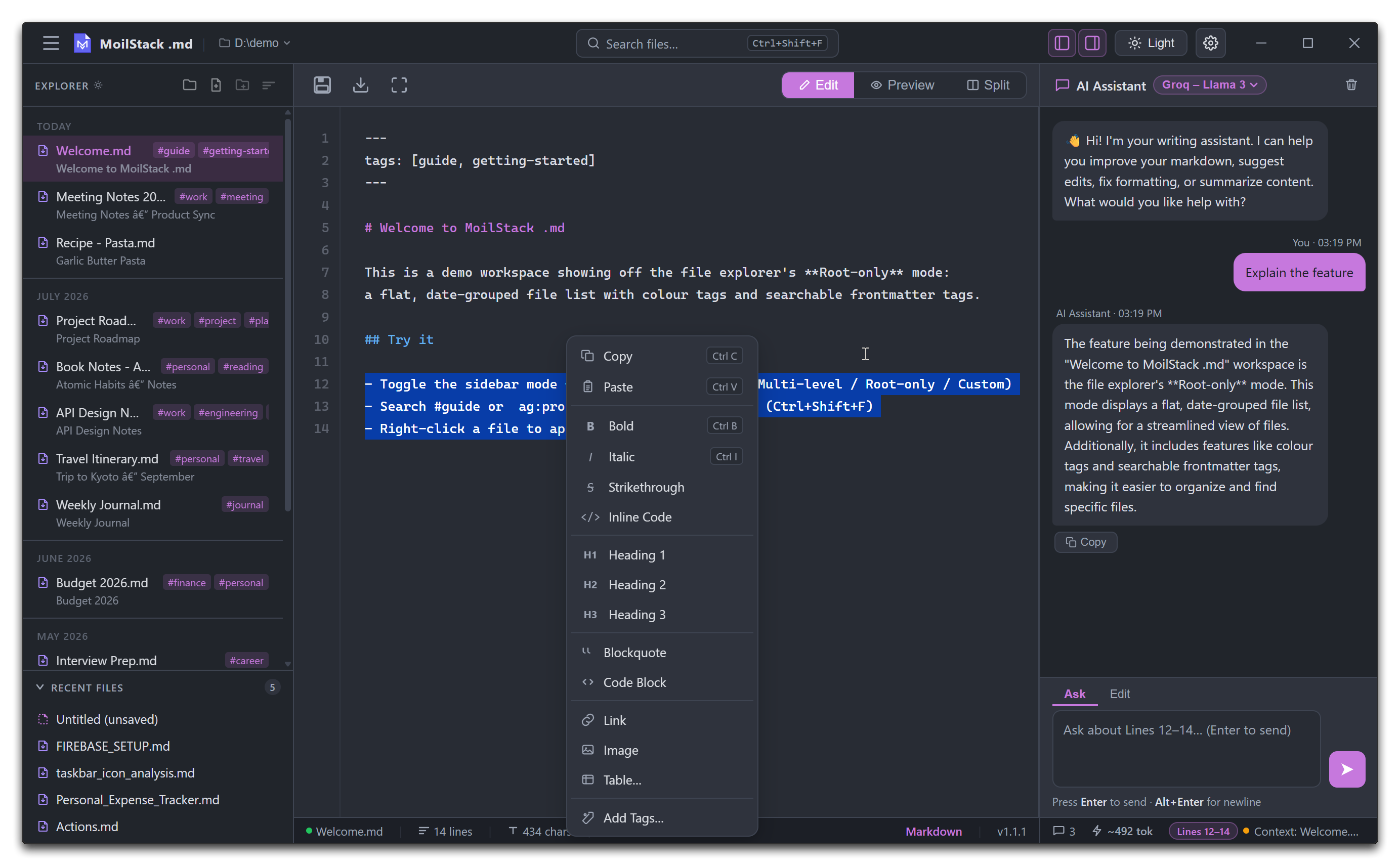Screen dimensions: 1400x866
Task: Insert Image from context menu
Action: point(662,750)
